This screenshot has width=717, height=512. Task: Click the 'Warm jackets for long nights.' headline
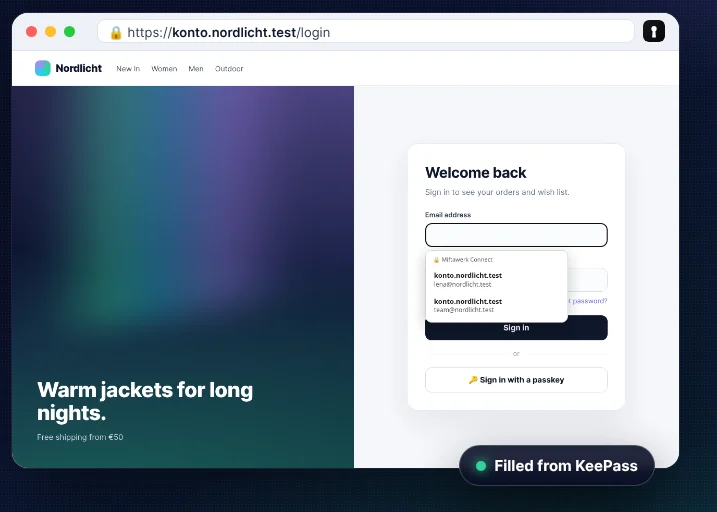145,401
